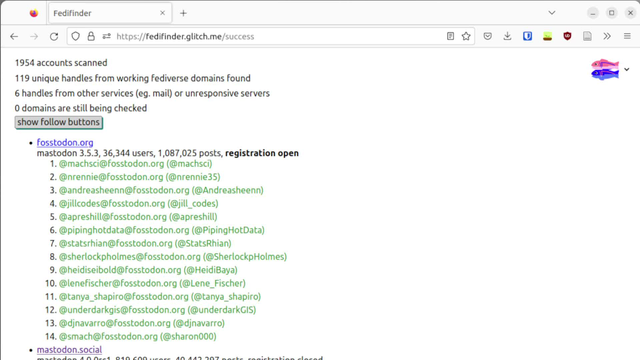Click the gray page extension icon

(x=587, y=36)
